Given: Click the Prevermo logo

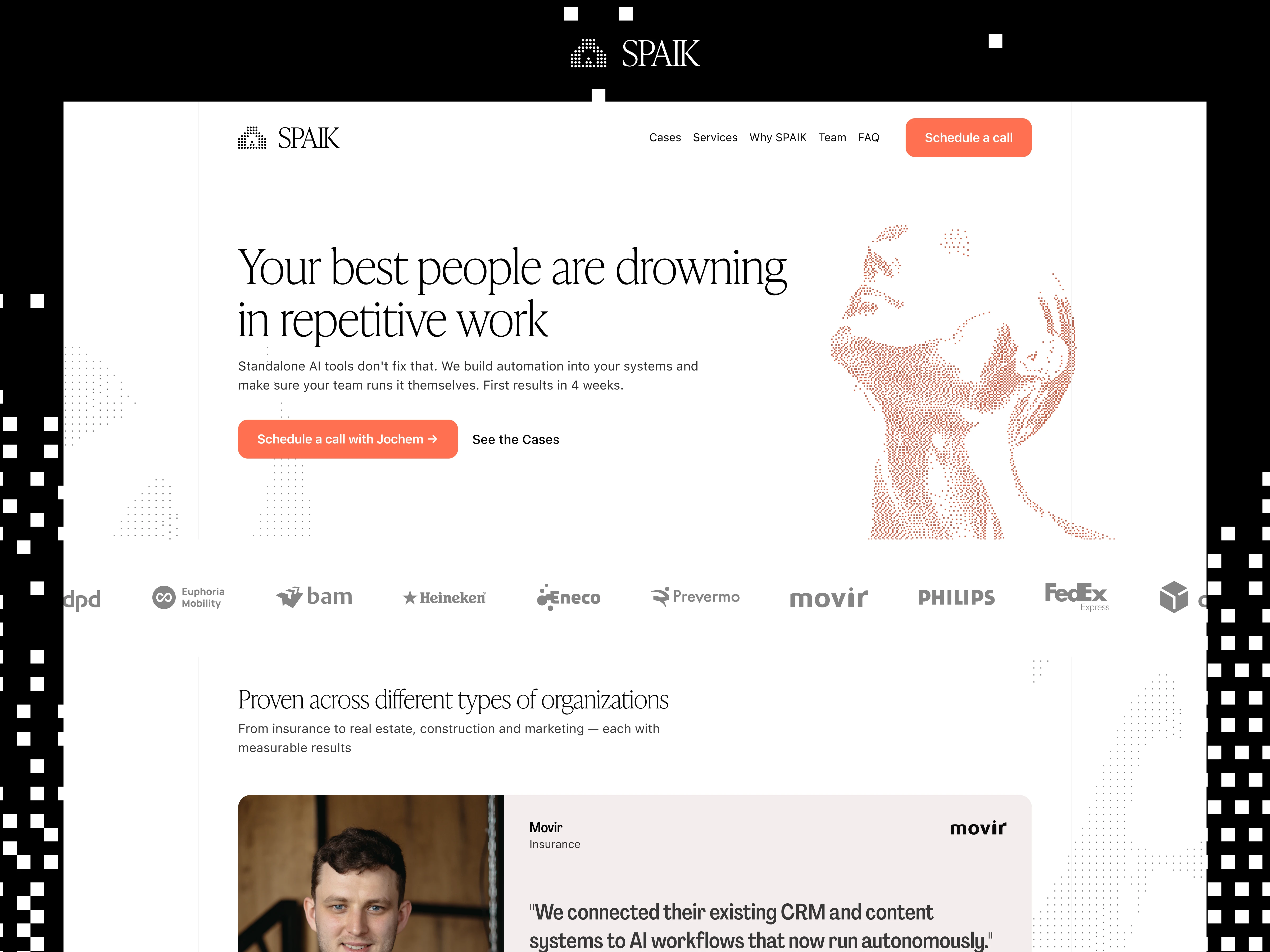Looking at the screenshot, I should pyautogui.click(x=695, y=597).
